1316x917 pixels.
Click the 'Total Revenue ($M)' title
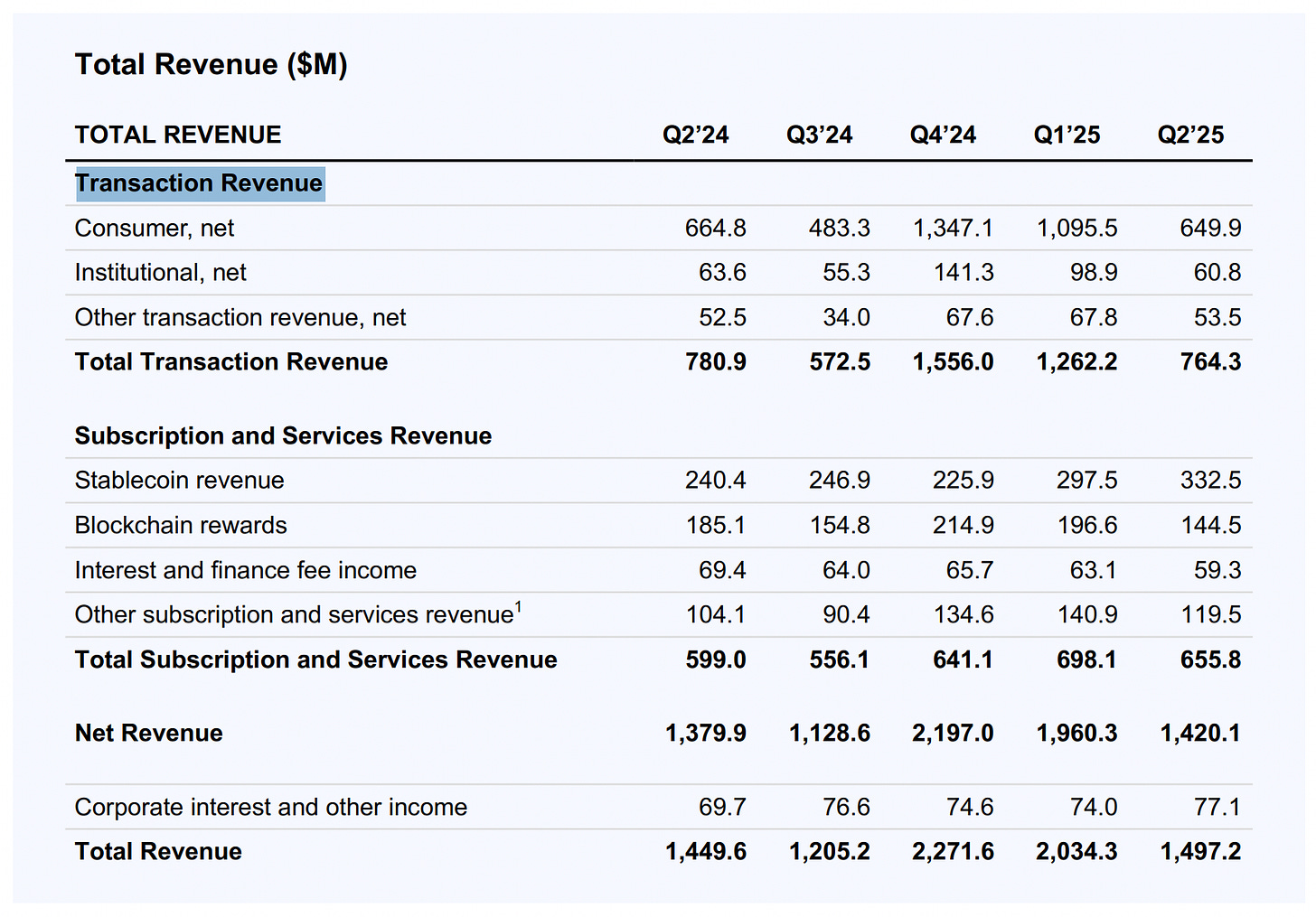(211, 65)
